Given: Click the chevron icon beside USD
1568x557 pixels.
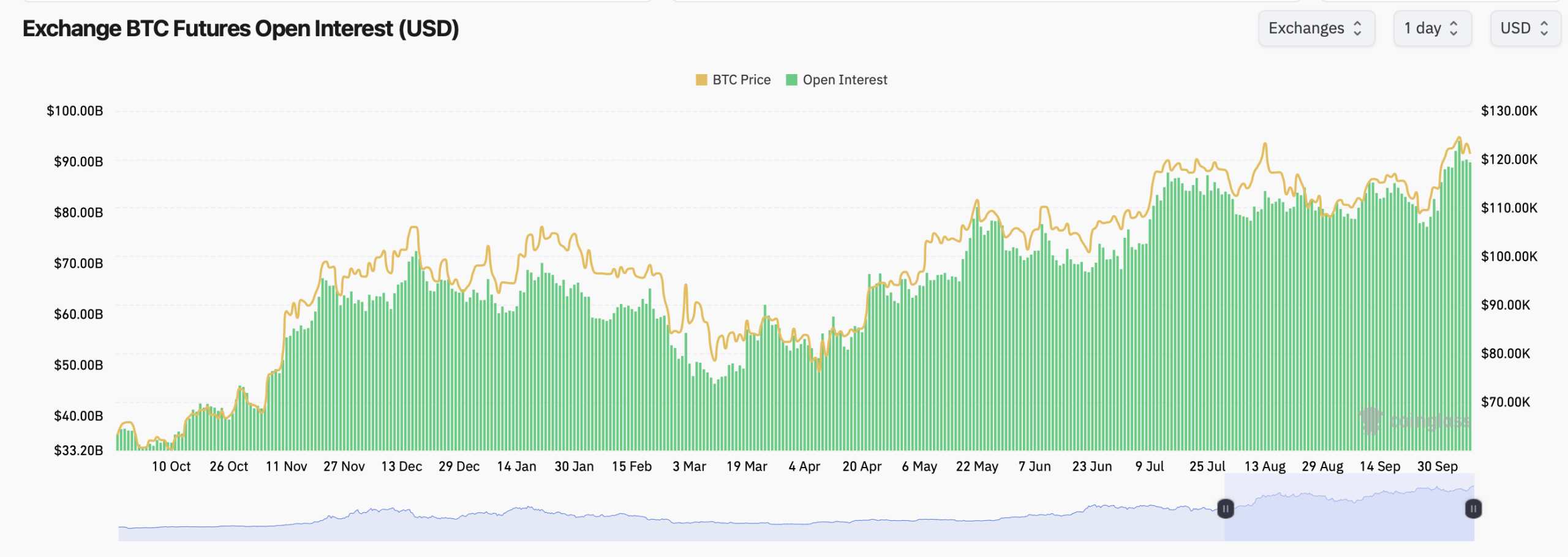Looking at the screenshot, I should point(1544,28).
